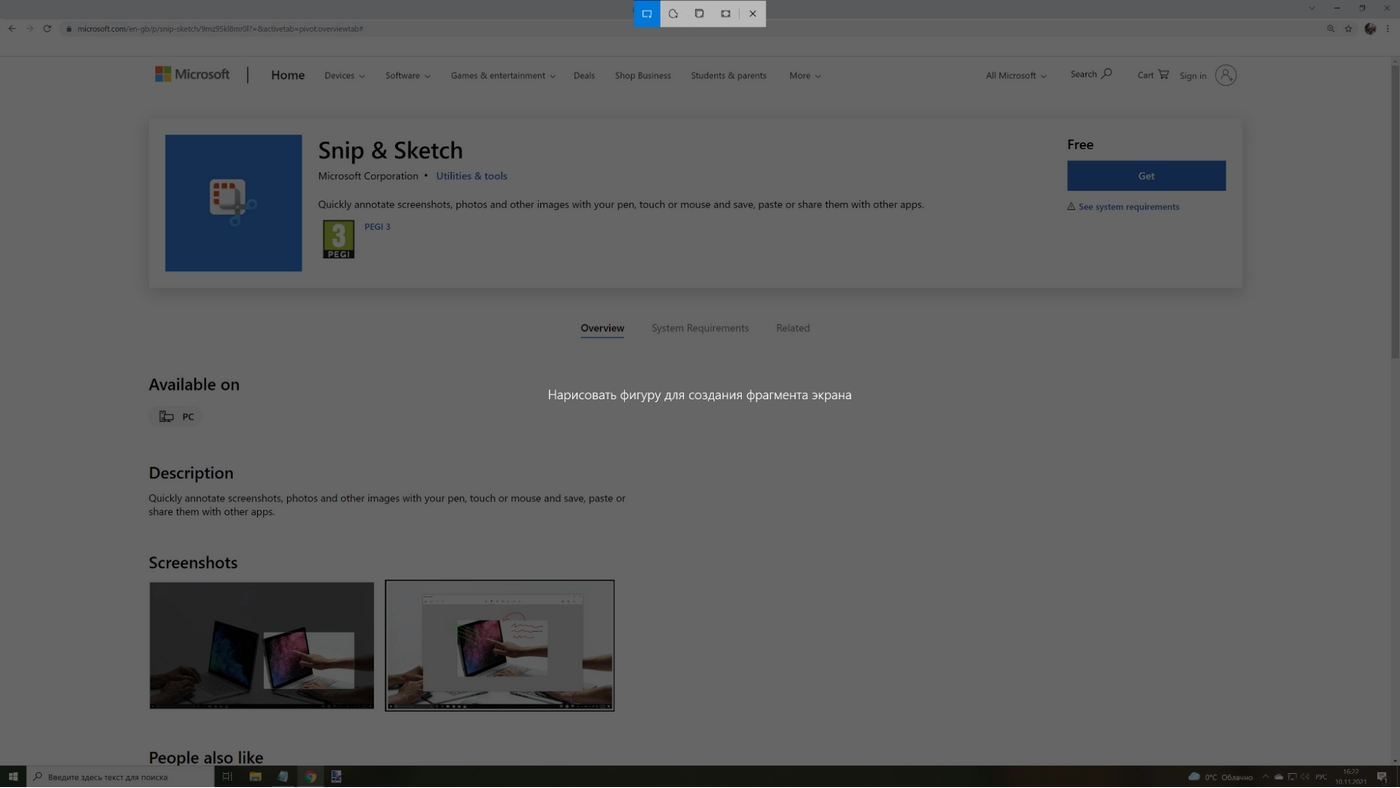Show hidden system tray icons
This screenshot has width=1400, height=788.
[1265, 777]
